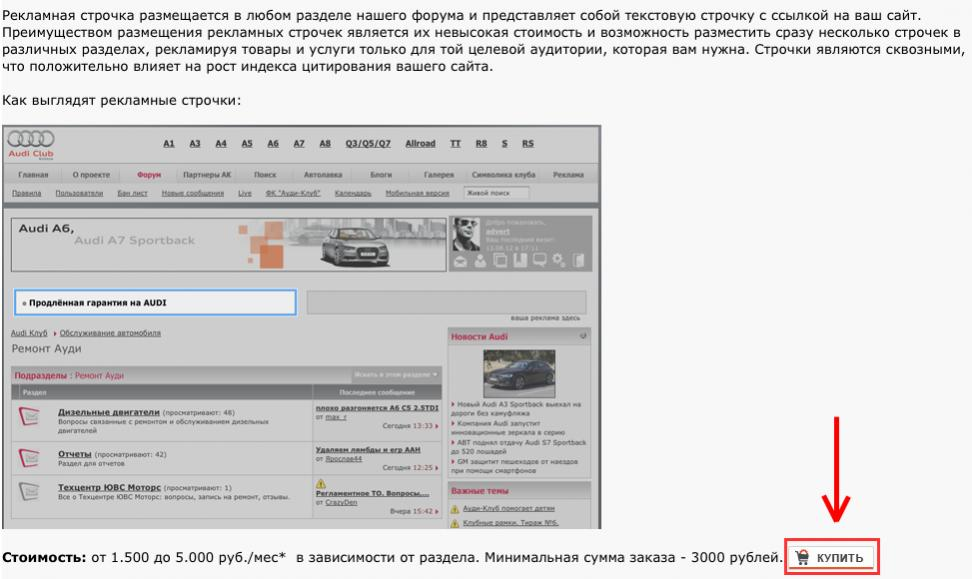Screen dimensions: 972x579
Task: Open the Символика клуба tab
Action: (503, 175)
